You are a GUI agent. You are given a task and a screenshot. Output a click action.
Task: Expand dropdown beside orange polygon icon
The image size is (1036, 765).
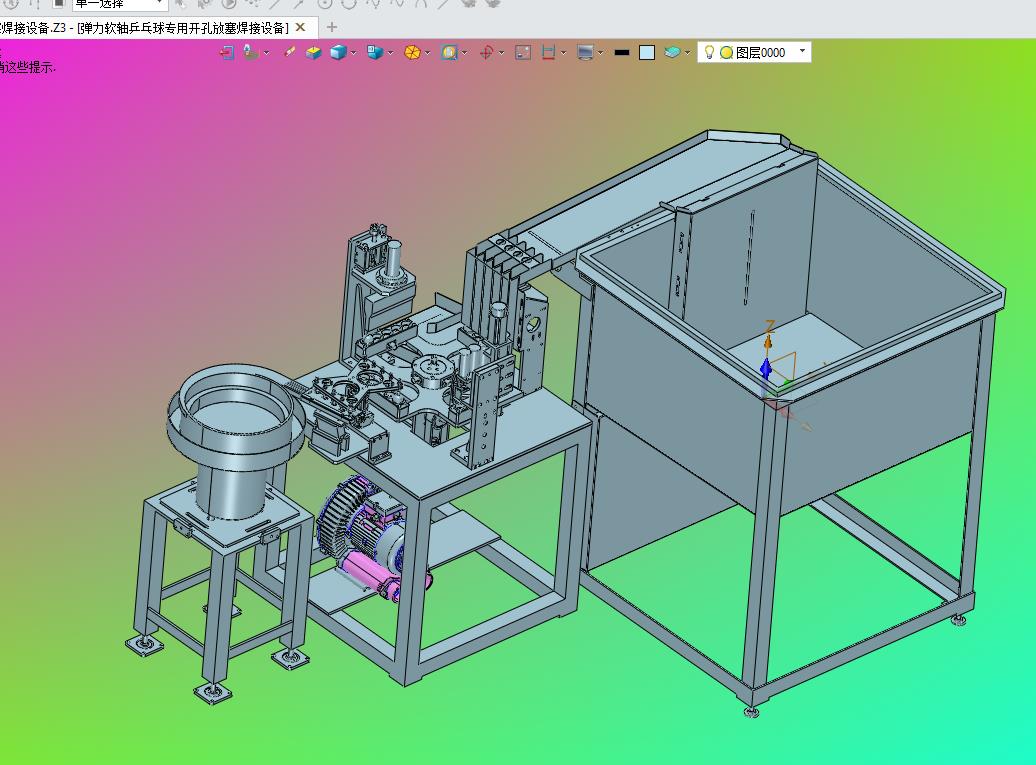(427, 53)
